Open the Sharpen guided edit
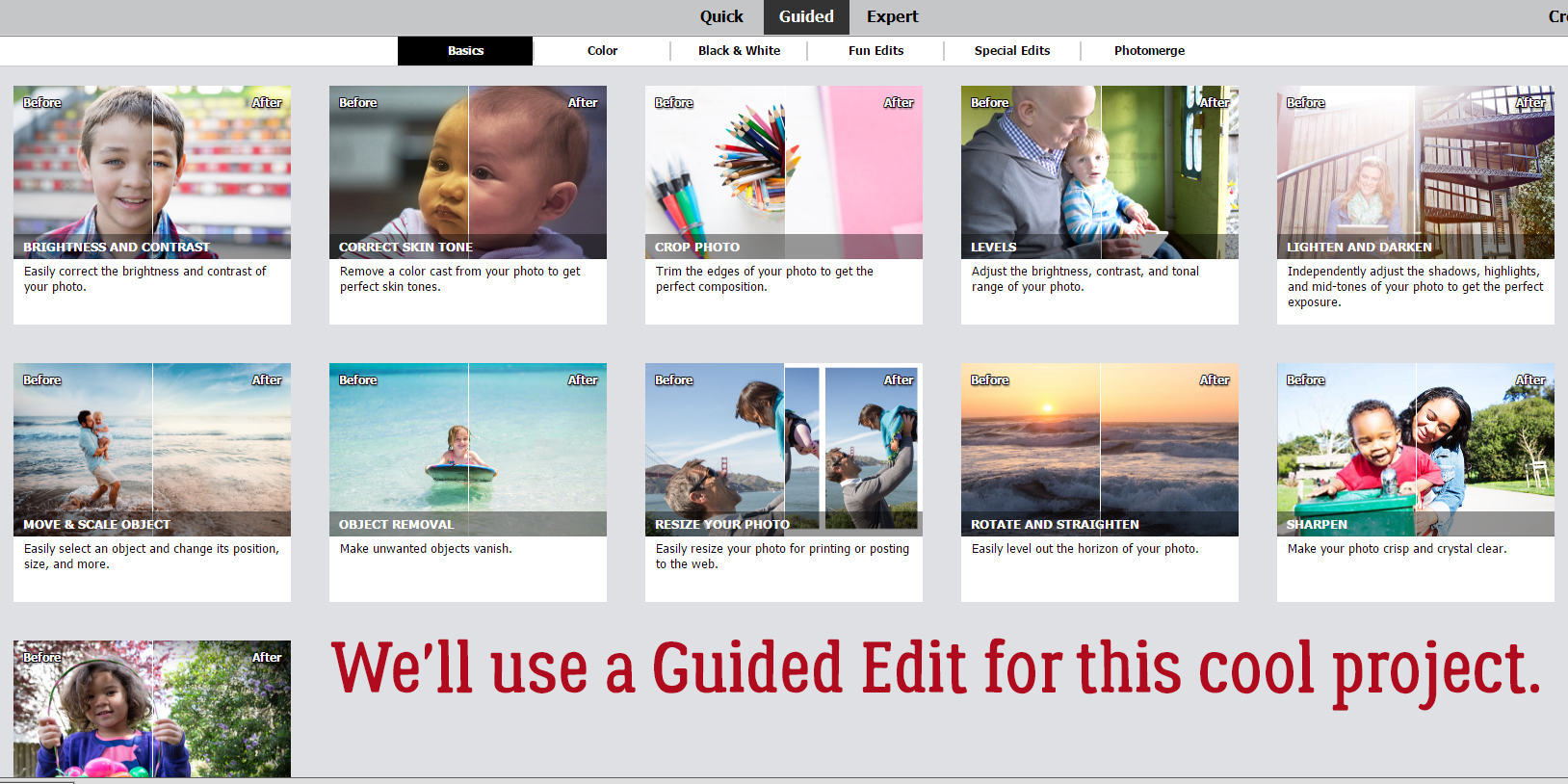 pos(1416,450)
